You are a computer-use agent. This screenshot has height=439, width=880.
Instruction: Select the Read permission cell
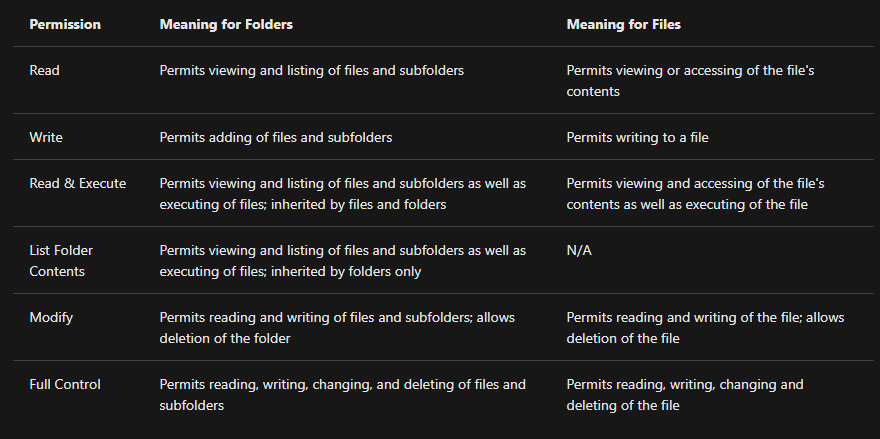(x=44, y=71)
